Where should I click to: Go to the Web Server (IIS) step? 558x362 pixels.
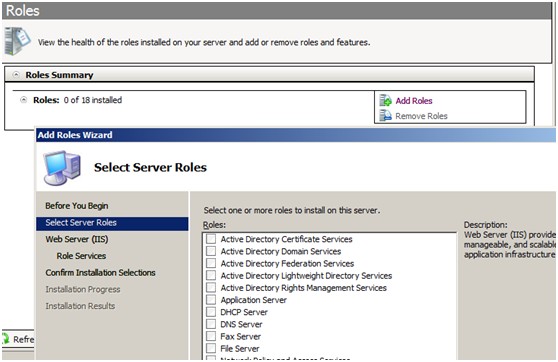(x=77, y=239)
